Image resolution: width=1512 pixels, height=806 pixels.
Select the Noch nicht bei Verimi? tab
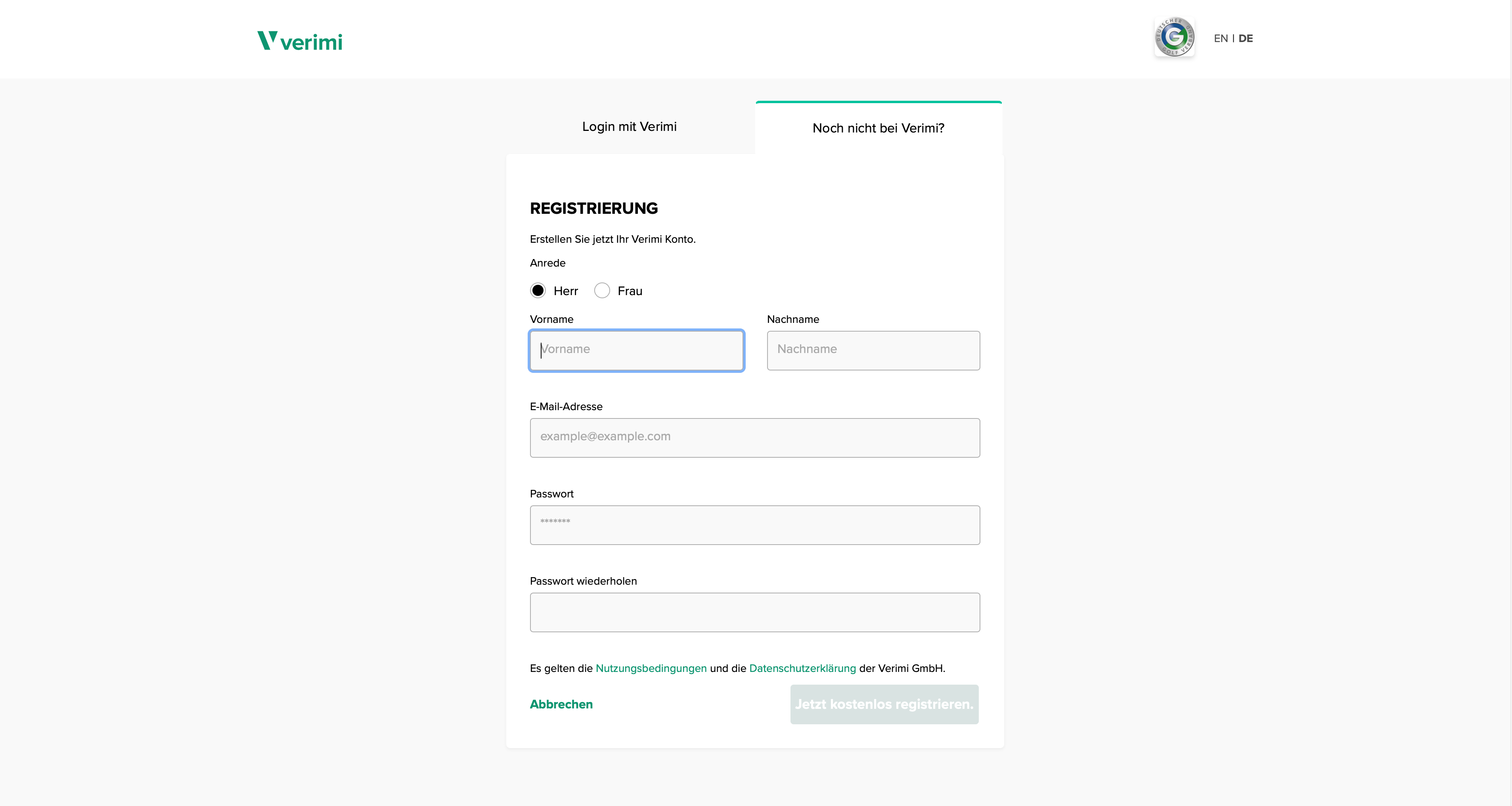pyautogui.click(x=878, y=128)
